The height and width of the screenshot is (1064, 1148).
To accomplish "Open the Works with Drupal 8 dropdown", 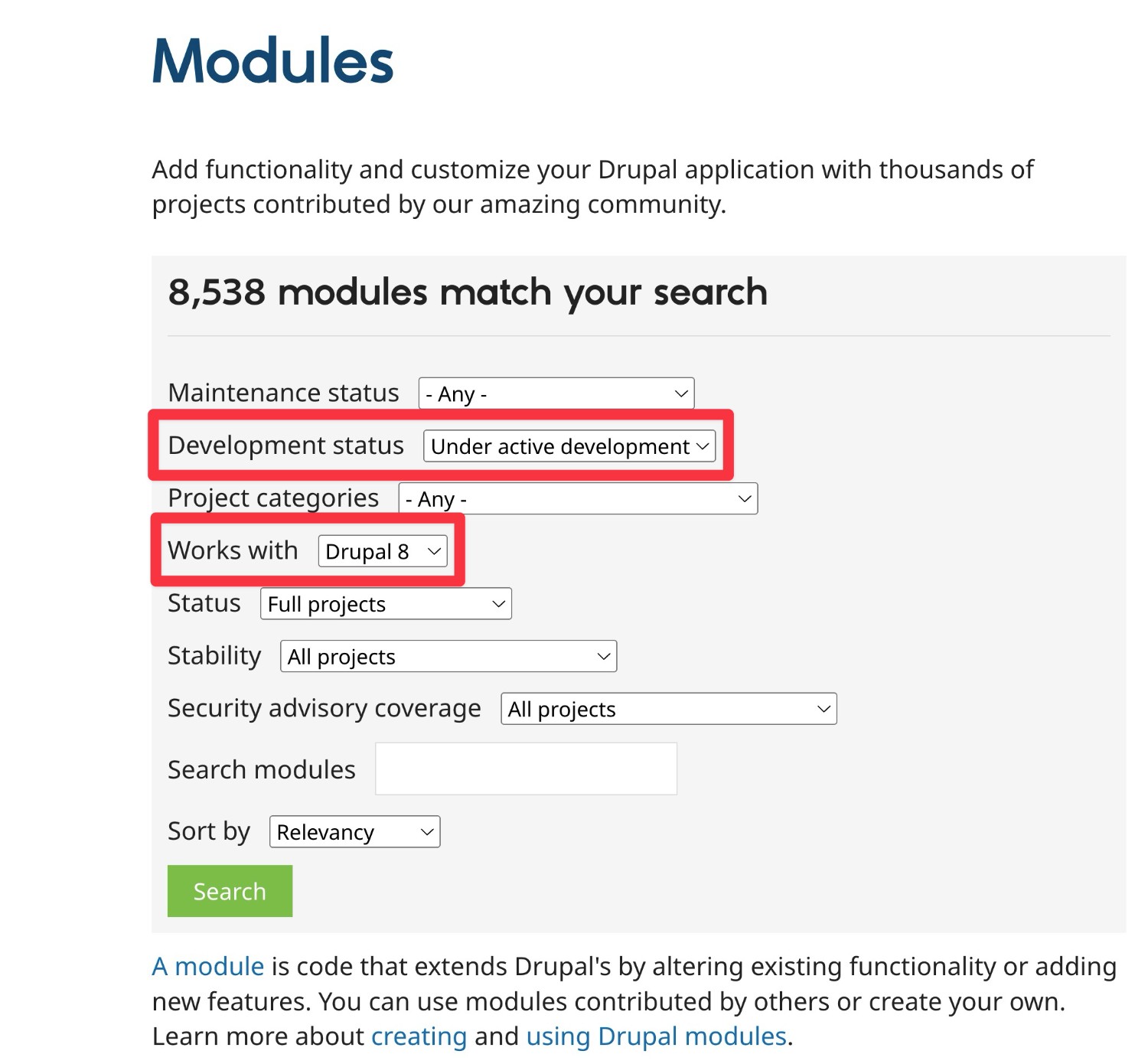I will (383, 552).
